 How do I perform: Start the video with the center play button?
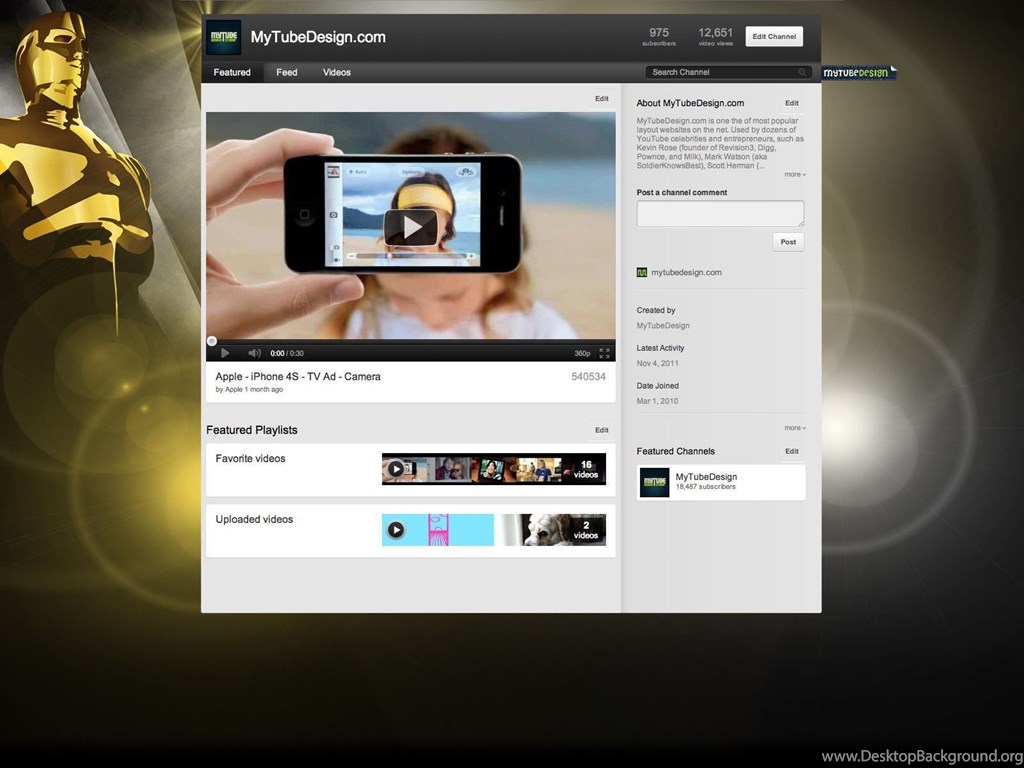coord(411,227)
